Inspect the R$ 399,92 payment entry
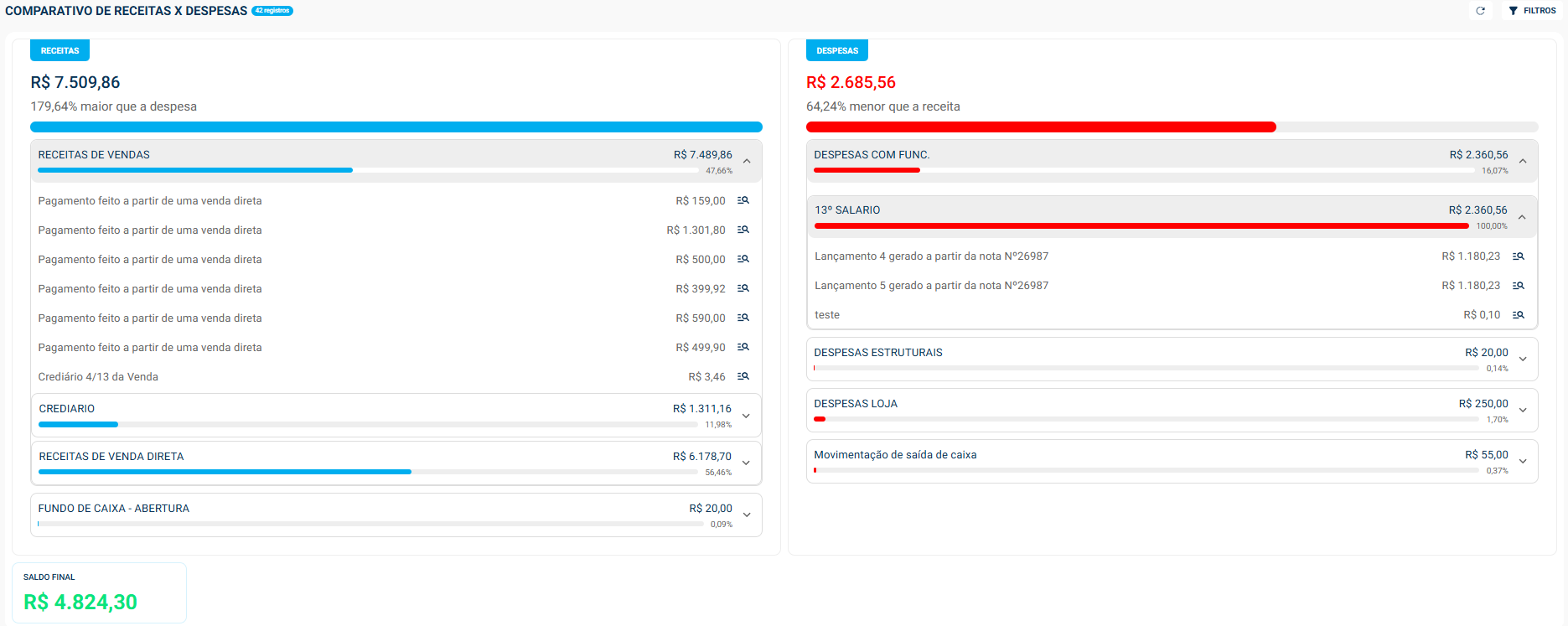1568x626 pixels. [x=743, y=289]
